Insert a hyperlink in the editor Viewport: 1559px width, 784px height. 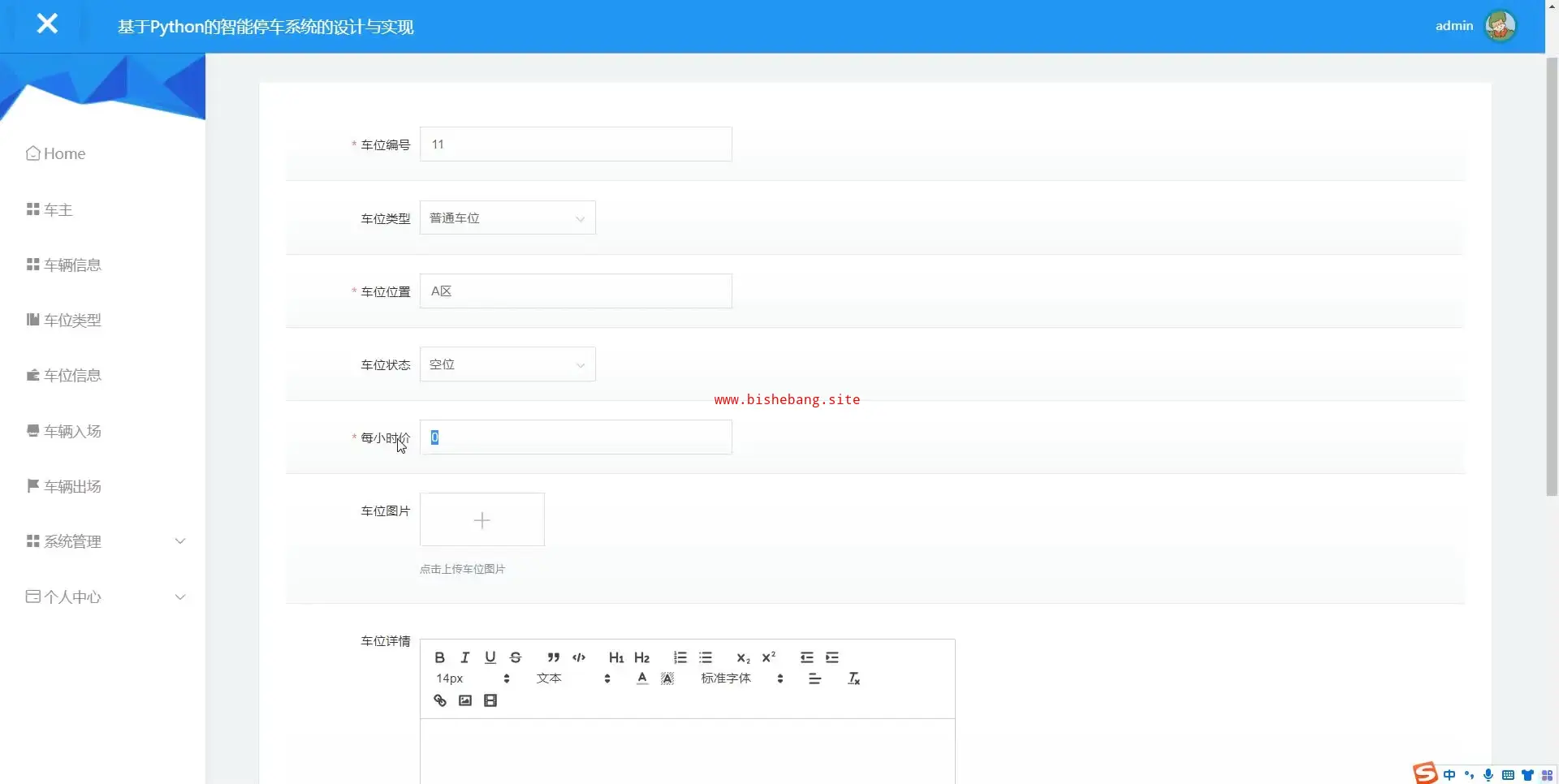(440, 700)
